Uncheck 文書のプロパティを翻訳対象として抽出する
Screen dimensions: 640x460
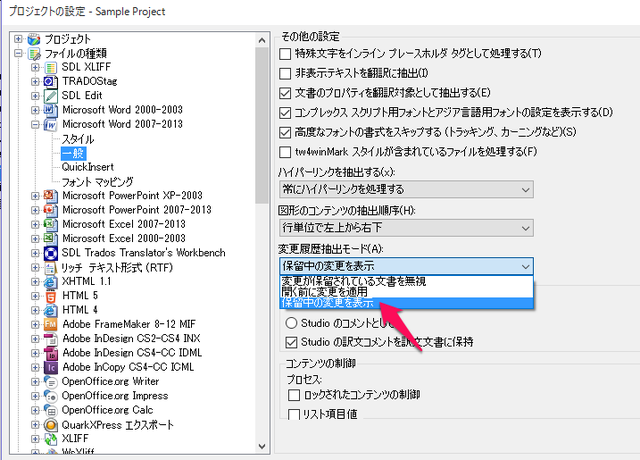[x=285, y=93]
